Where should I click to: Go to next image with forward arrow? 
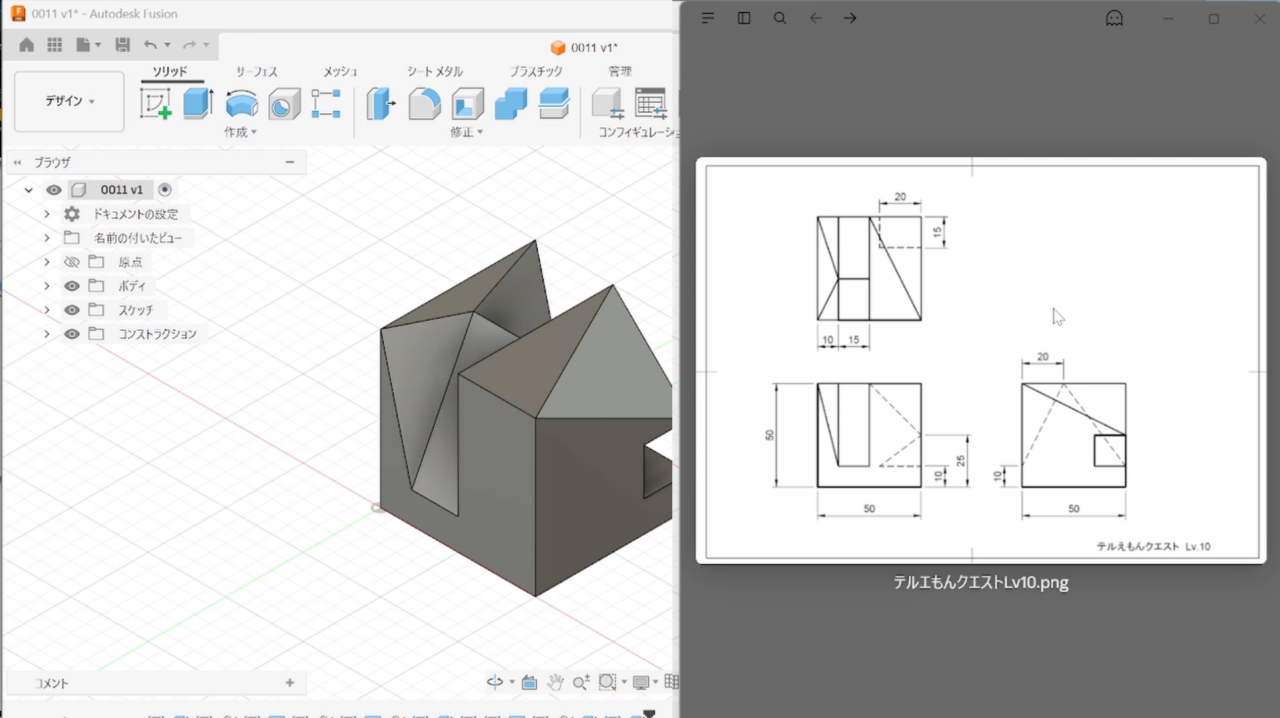coord(850,18)
